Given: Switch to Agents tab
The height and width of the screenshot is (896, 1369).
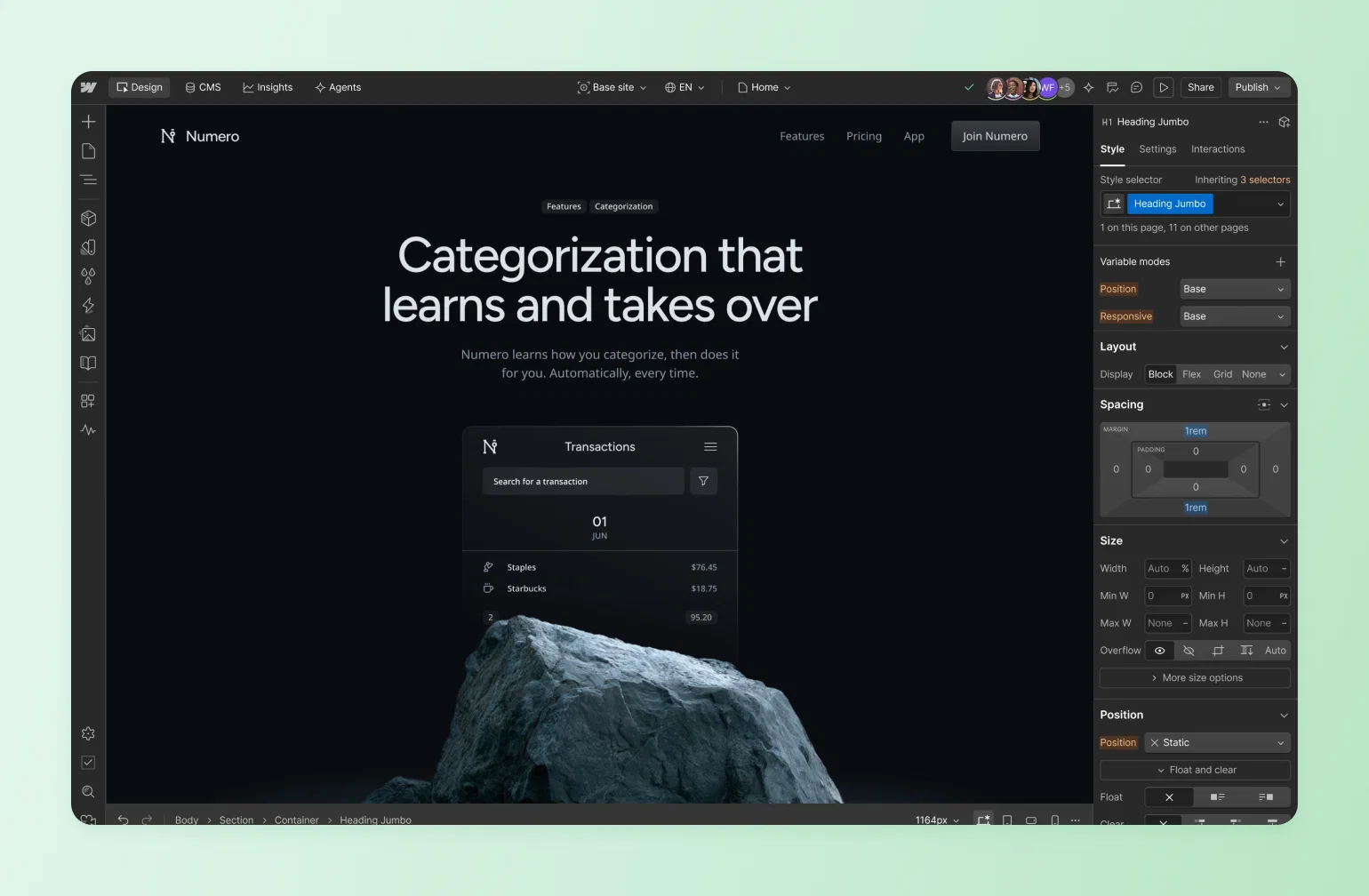Looking at the screenshot, I should point(338,87).
